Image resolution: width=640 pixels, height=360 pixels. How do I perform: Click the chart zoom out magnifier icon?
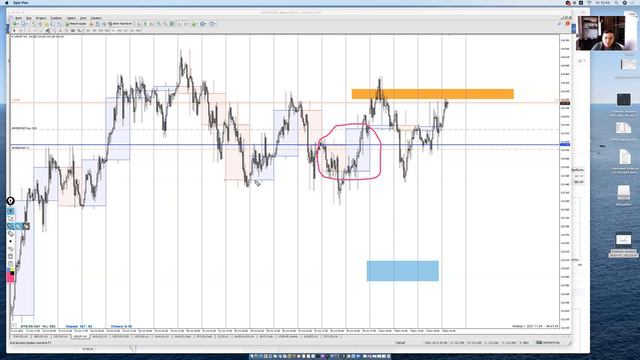point(165,24)
